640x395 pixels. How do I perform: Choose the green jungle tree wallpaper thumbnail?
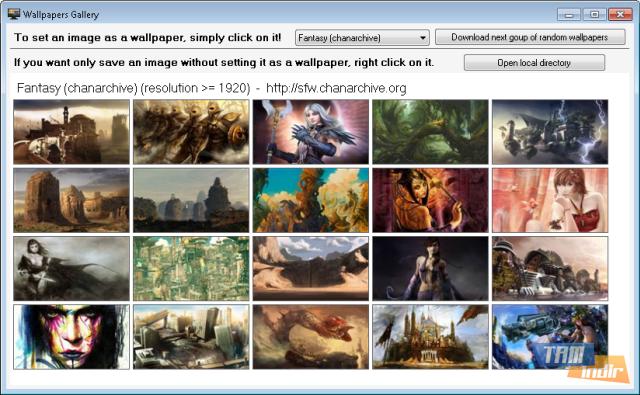[x=430, y=132]
